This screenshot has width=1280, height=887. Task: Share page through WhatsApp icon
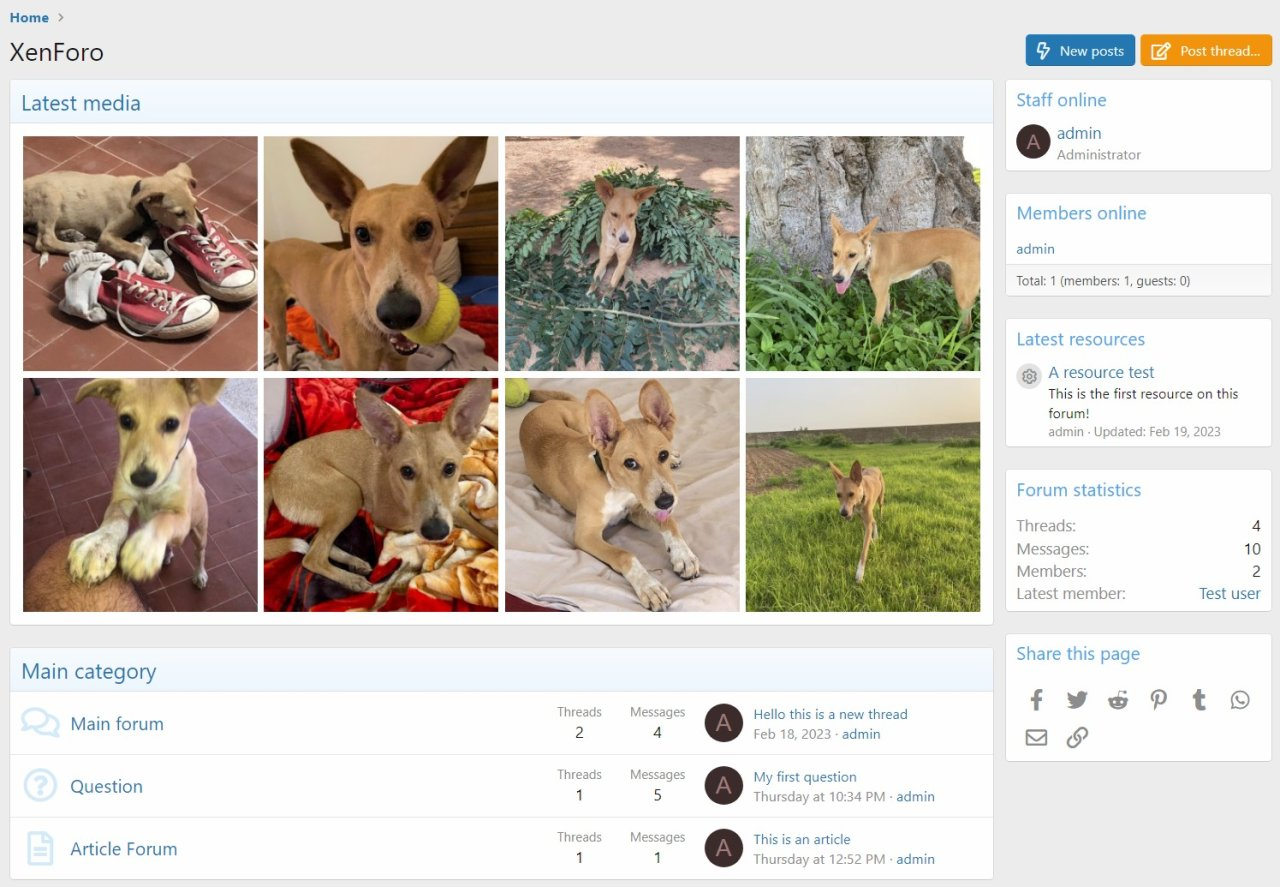(x=1240, y=700)
